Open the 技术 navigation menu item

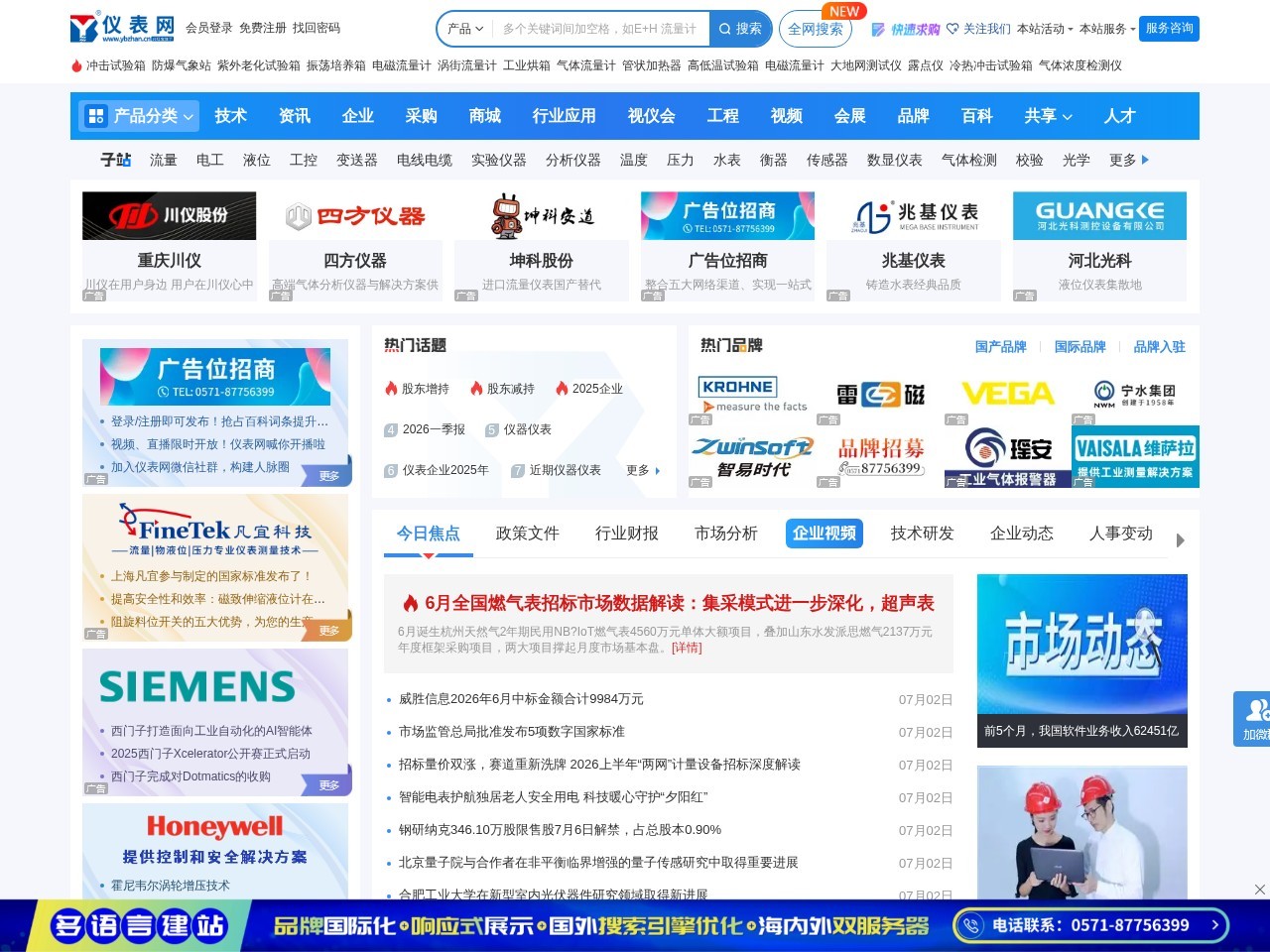click(230, 116)
